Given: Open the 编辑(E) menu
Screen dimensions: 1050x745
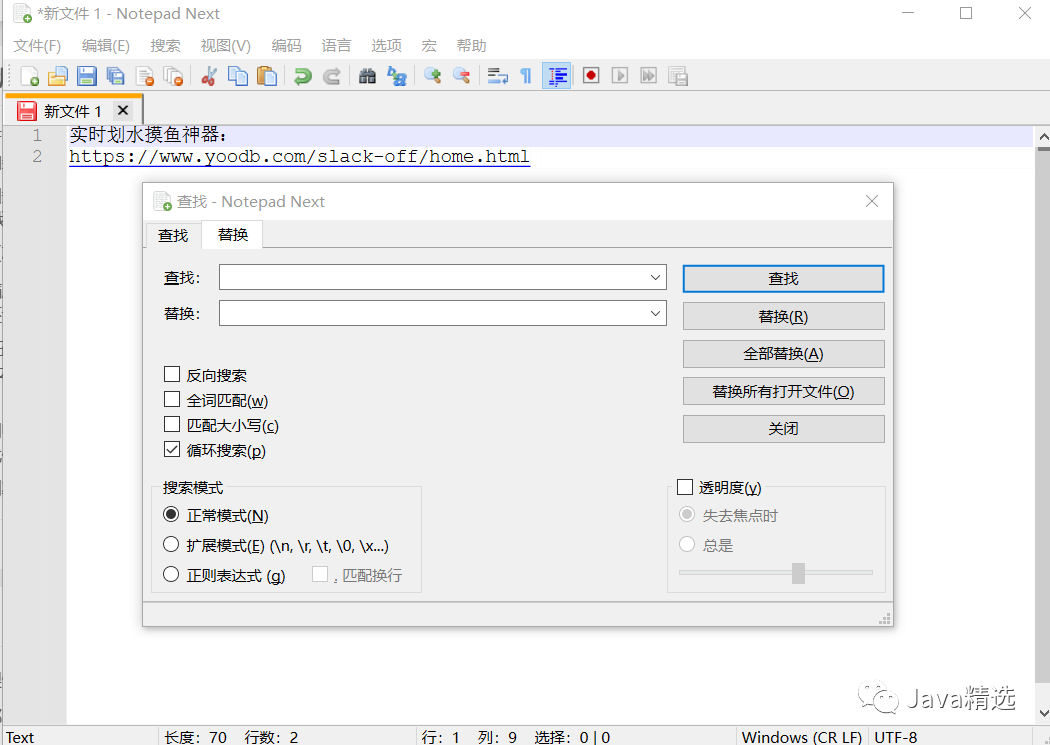Looking at the screenshot, I should (x=106, y=46).
